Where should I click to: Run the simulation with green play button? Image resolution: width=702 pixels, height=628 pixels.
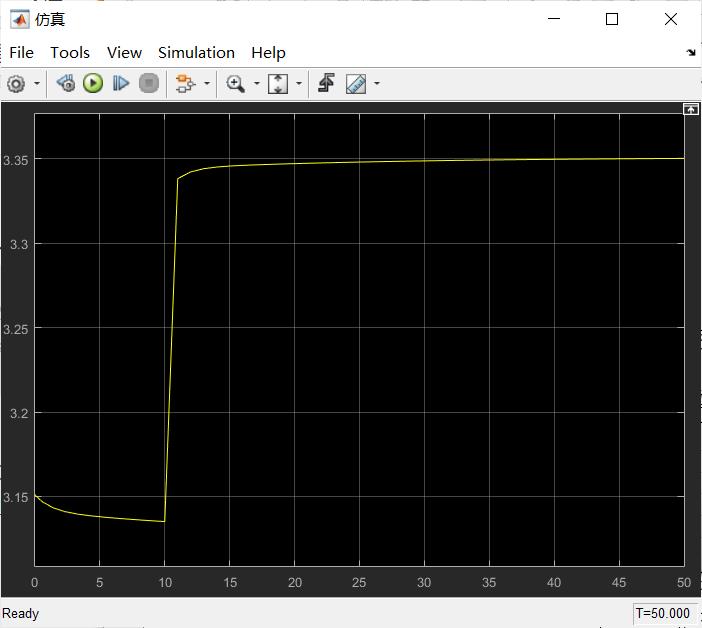click(x=93, y=84)
